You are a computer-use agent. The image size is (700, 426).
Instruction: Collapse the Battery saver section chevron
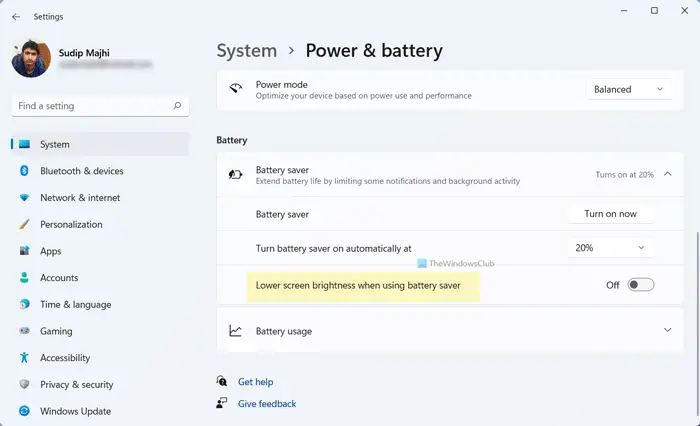667,174
